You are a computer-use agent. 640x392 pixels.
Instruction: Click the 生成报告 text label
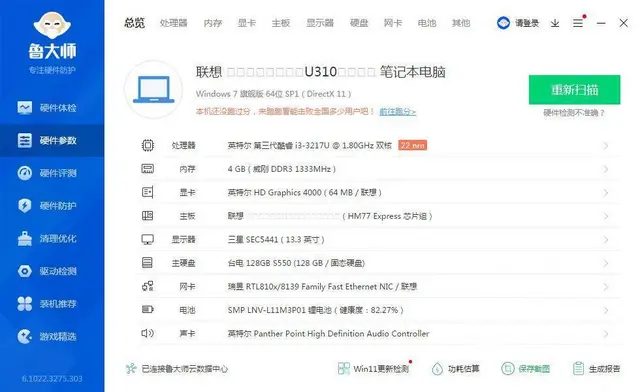[x=604, y=369]
